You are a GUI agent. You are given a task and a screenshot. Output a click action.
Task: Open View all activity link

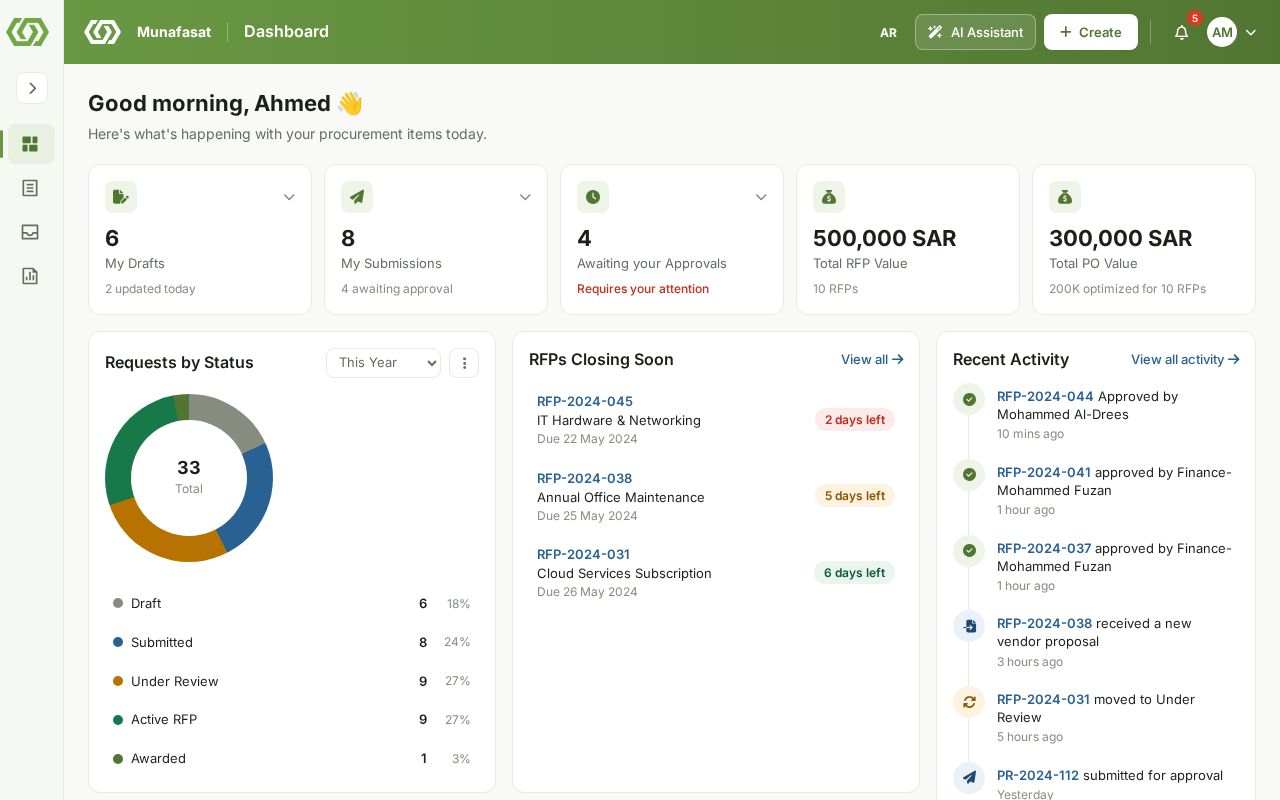click(1185, 359)
